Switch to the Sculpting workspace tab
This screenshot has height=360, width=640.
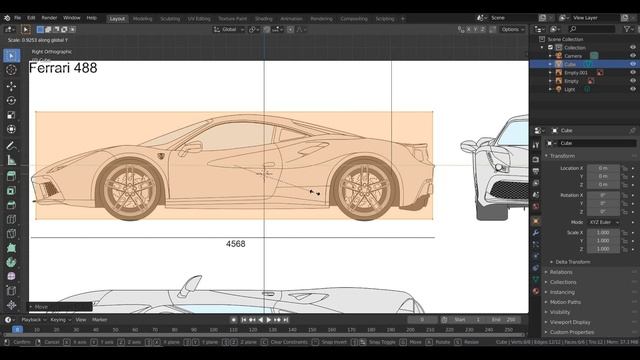[x=170, y=19]
